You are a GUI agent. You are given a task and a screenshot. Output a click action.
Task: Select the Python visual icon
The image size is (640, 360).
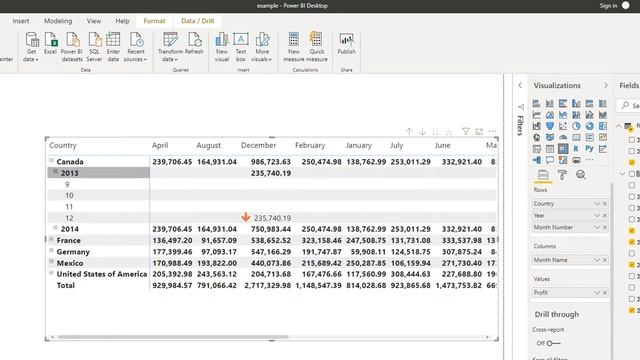click(589, 149)
